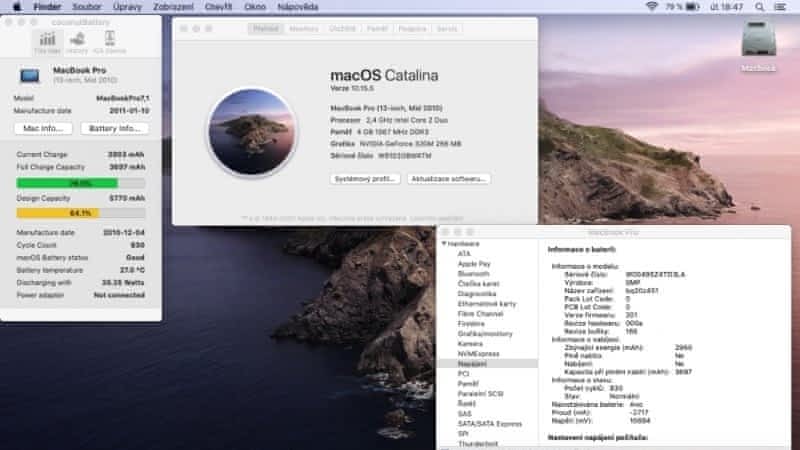Click the serial number line in About This Mac
The image size is (800, 450).
click(381, 156)
